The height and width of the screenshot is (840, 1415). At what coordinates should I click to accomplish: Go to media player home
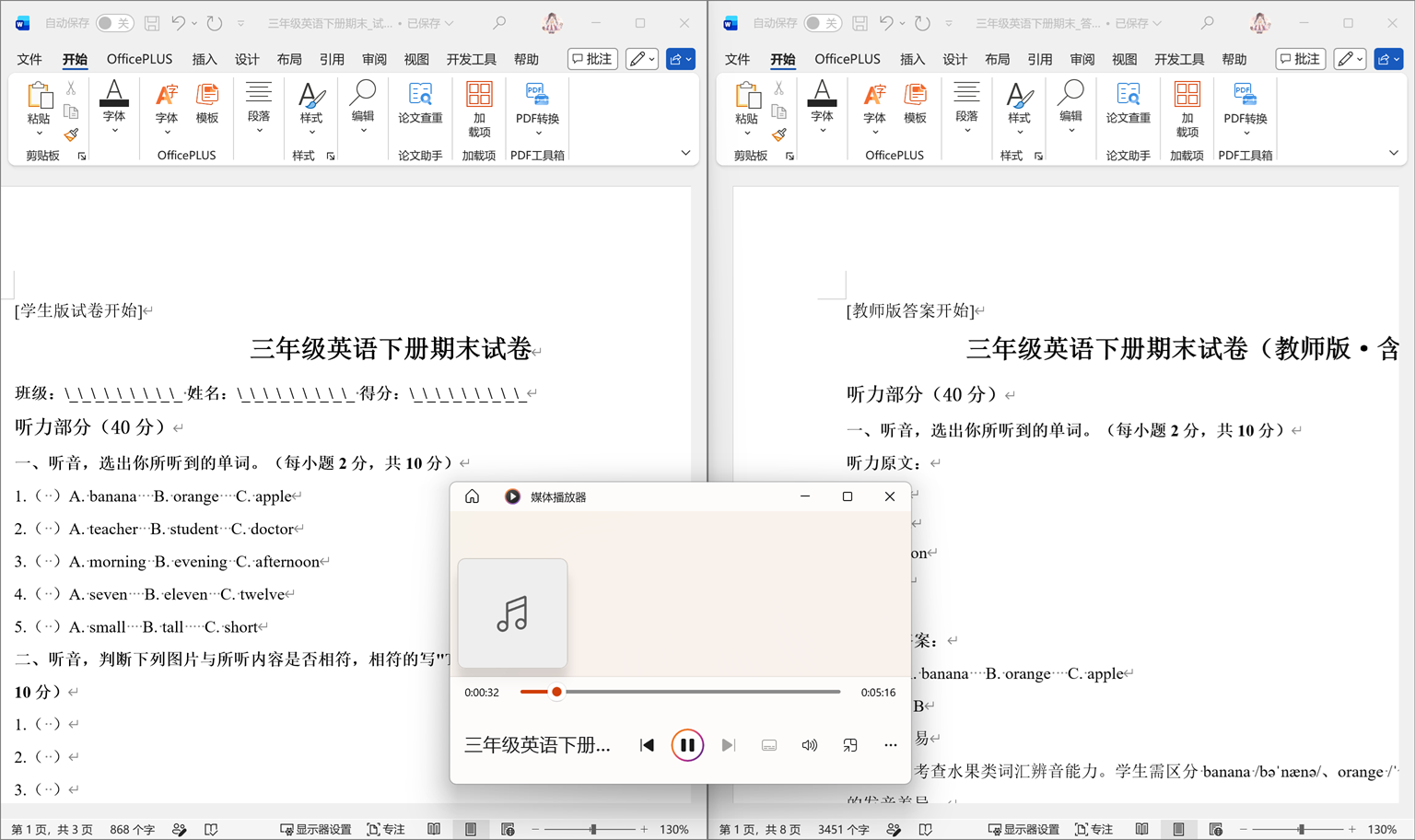pyautogui.click(x=473, y=496)
